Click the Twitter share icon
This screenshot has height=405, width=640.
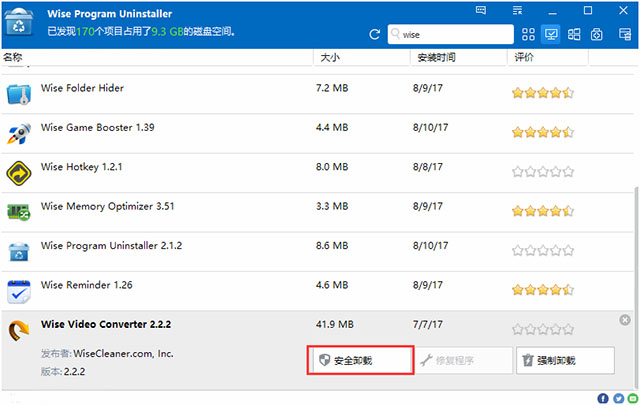coord(616,397)
